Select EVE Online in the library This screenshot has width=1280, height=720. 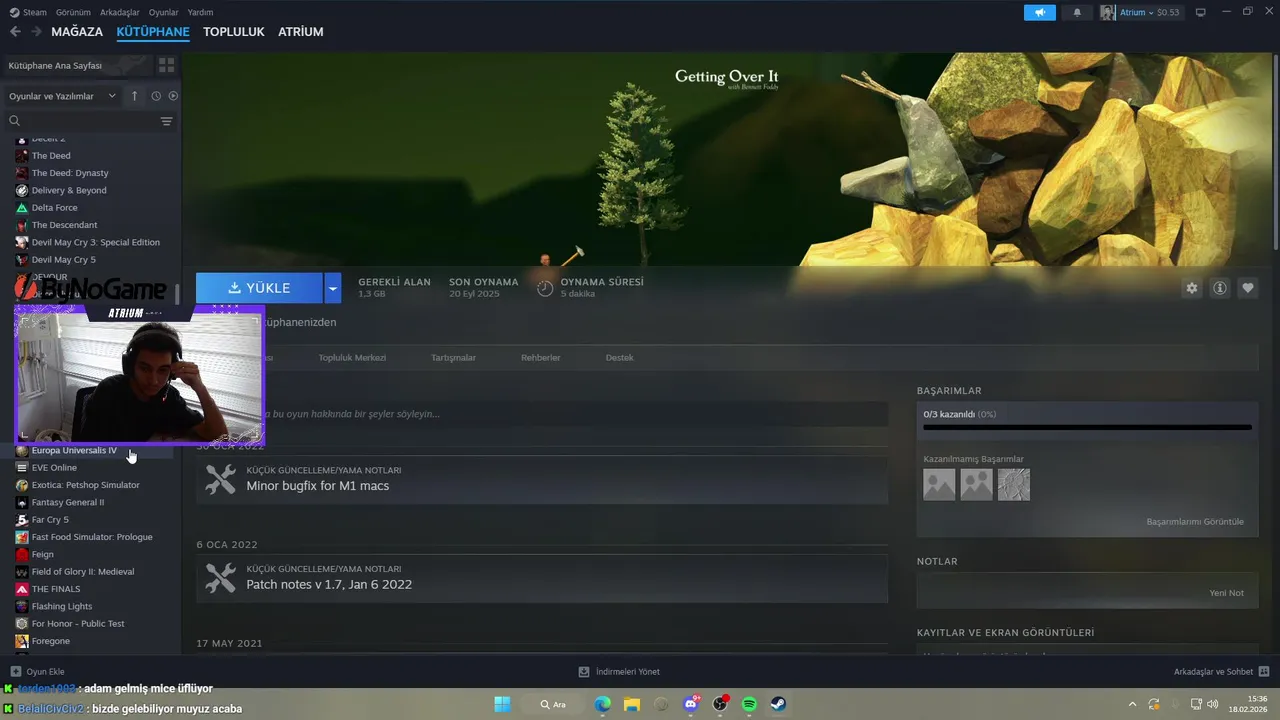point(54,468)
